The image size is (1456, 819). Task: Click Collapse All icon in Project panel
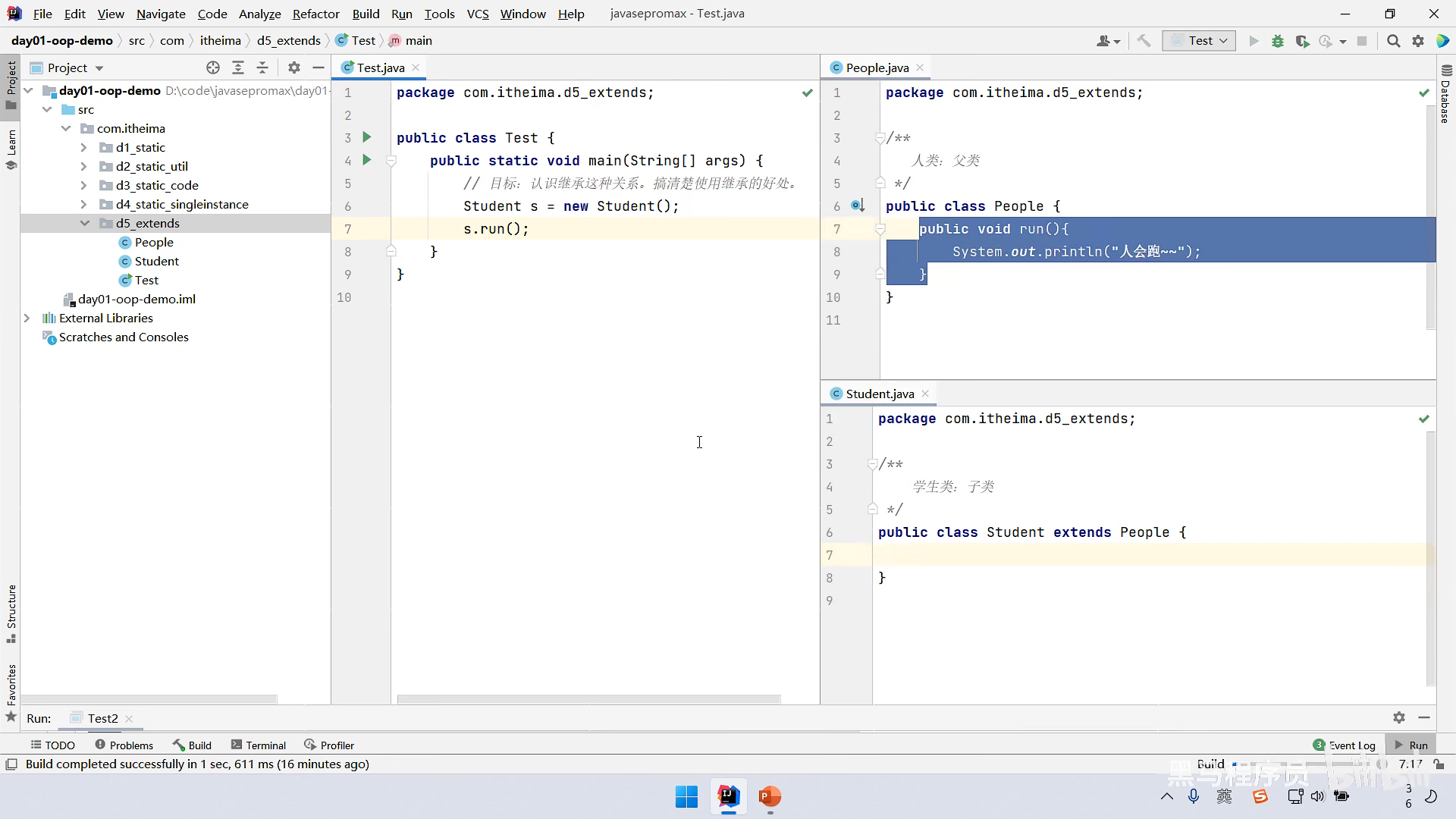(x=262, y=67)
